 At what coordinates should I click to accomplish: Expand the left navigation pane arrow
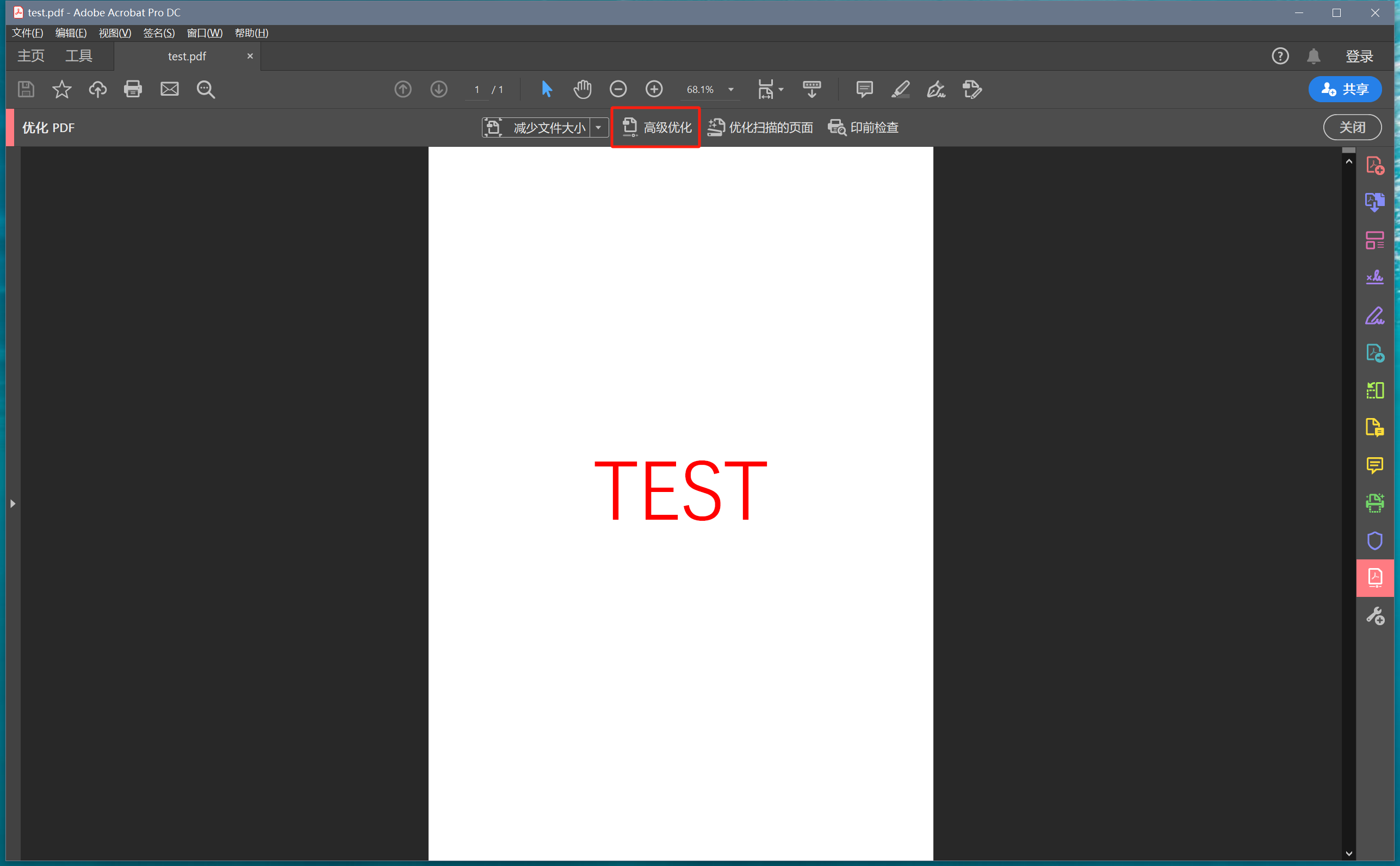pyautogui.click(x=13, y=503)
